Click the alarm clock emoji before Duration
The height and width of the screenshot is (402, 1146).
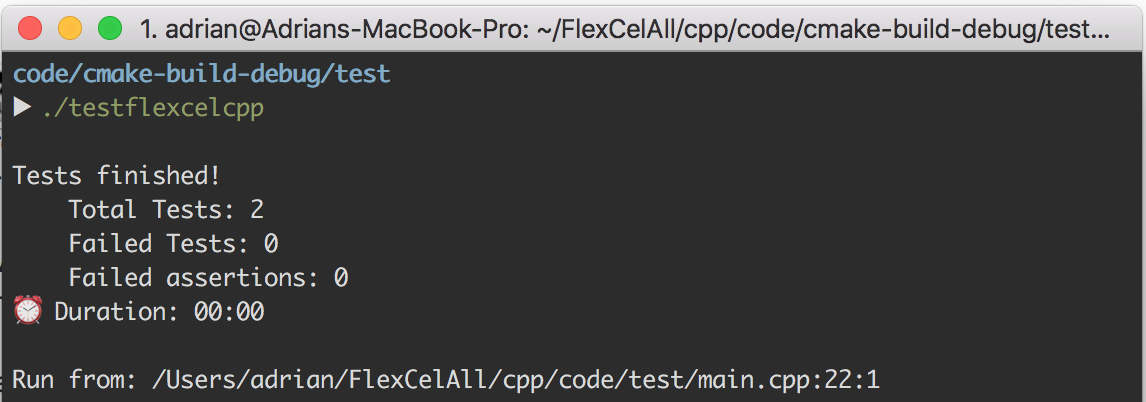click(28, 311)
